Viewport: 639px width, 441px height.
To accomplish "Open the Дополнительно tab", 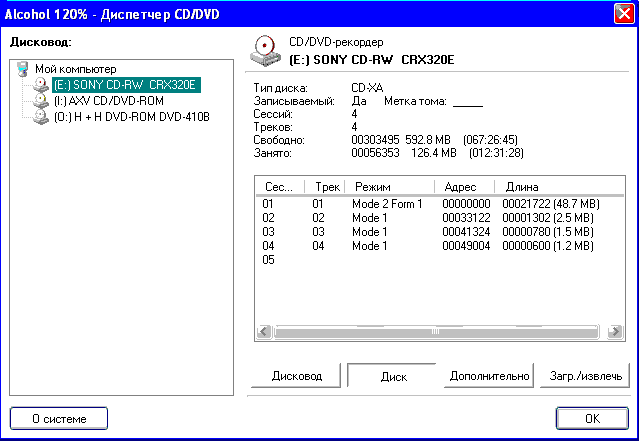I will (x=488, y=376).
